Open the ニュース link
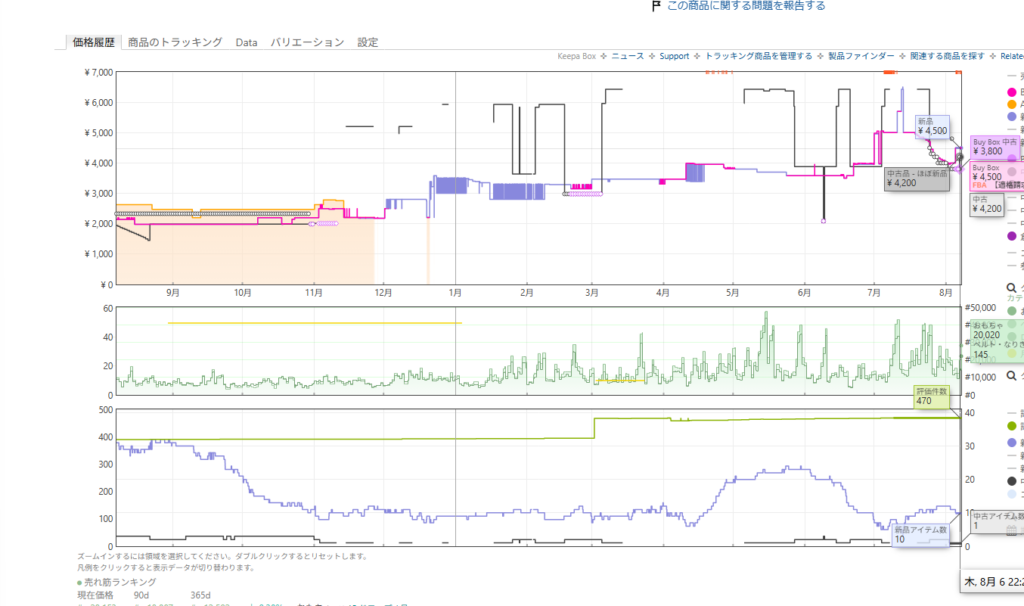The height and width of the screenshot is (606, 1024). [x=628, y=56]
